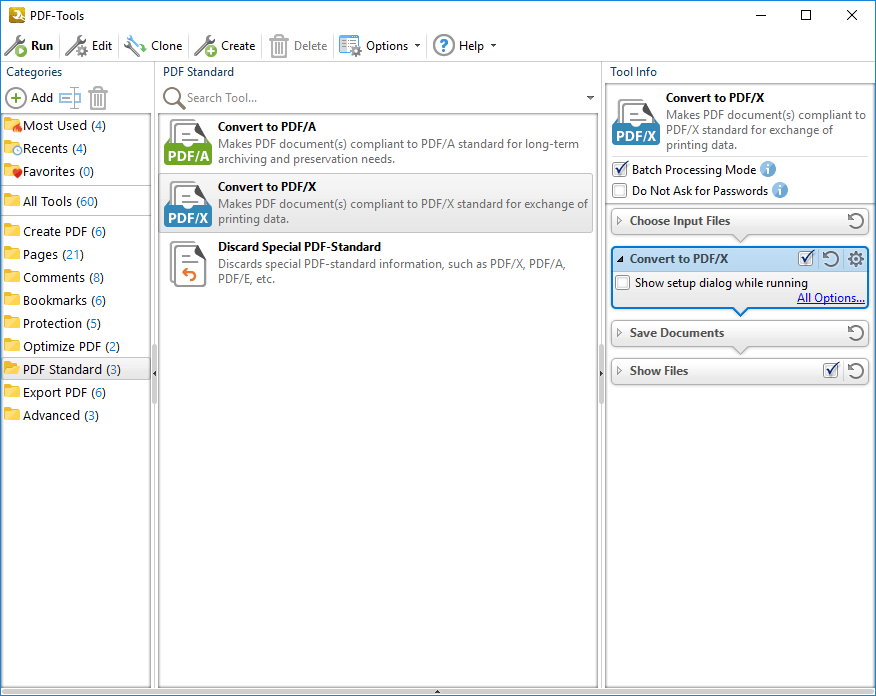Expand the Choose Input Files section
The image size is (876, 696).
pyautogui.click(x=619, y=221)
